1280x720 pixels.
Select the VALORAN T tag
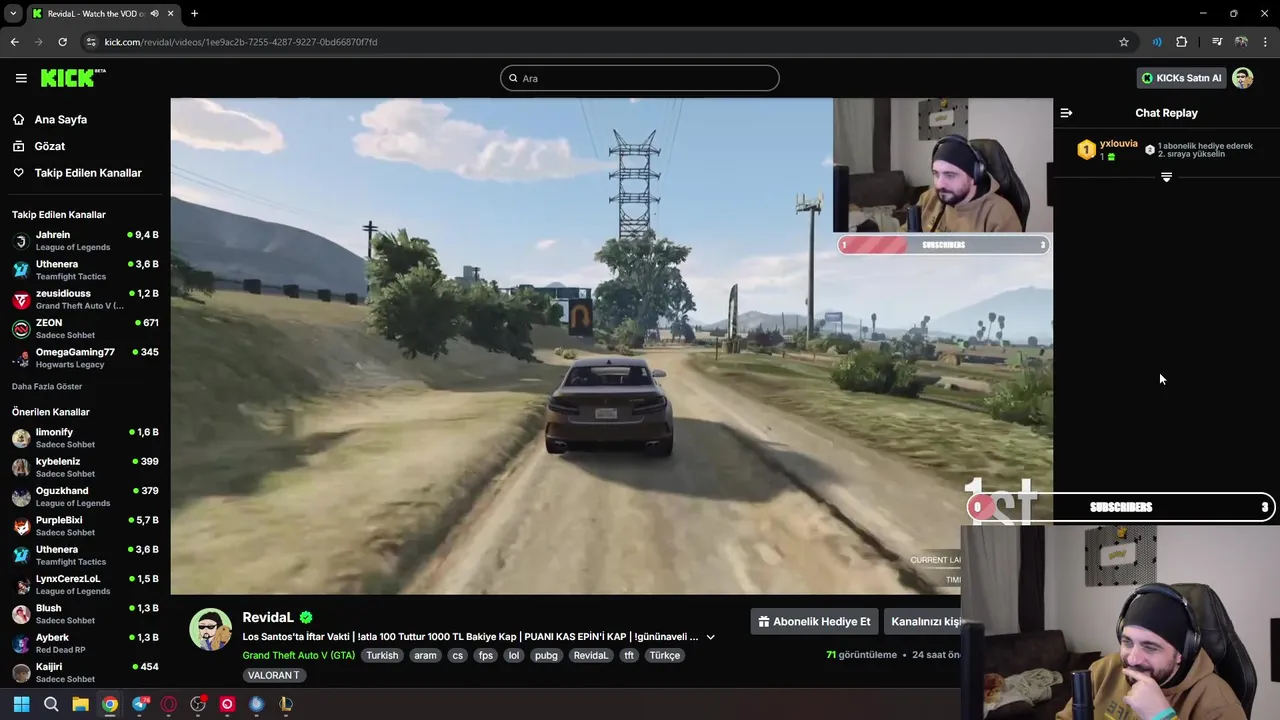click(274, 675)
